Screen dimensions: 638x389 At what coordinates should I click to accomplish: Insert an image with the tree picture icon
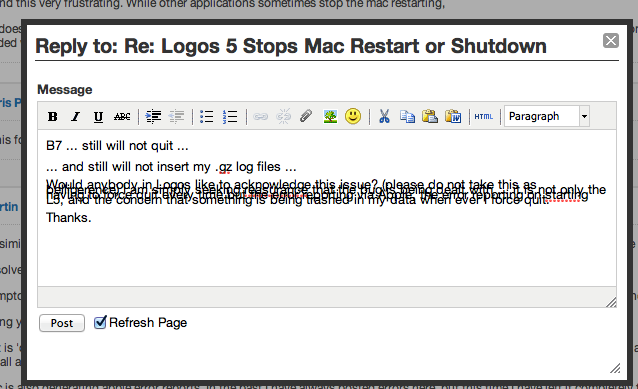pyautogui.click(x=330, y=116)
